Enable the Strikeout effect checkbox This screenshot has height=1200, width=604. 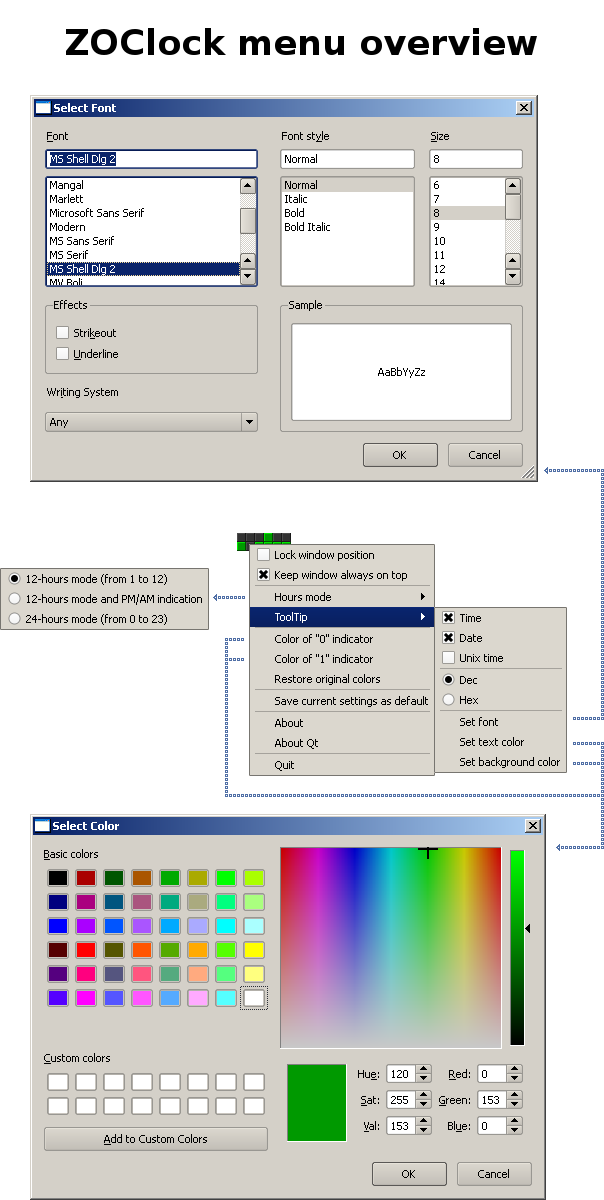63,333
